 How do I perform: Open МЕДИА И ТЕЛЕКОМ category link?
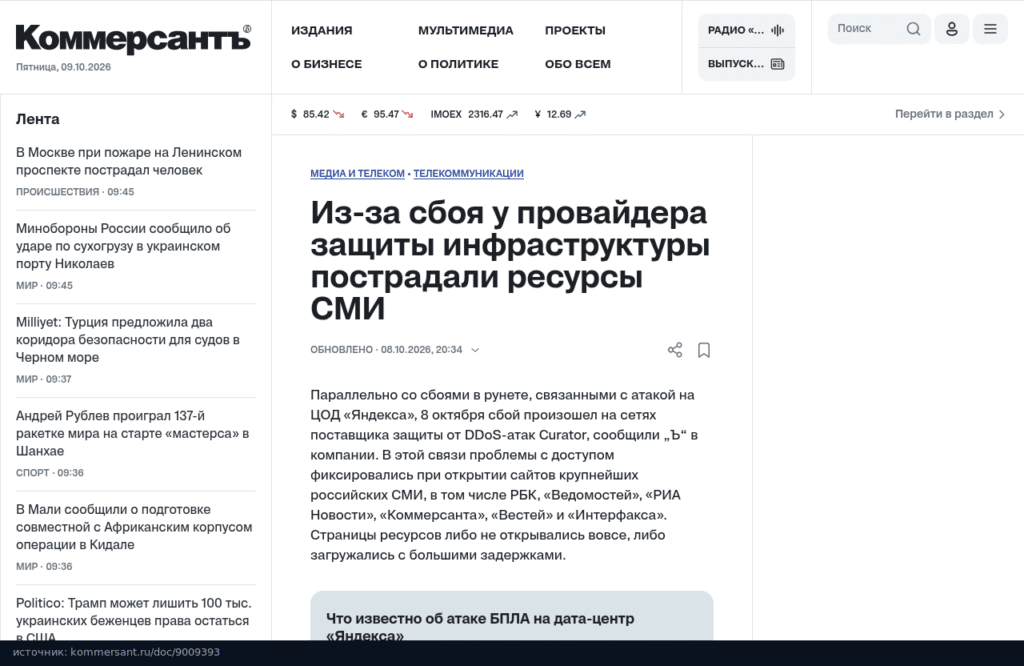click(357, 173)
